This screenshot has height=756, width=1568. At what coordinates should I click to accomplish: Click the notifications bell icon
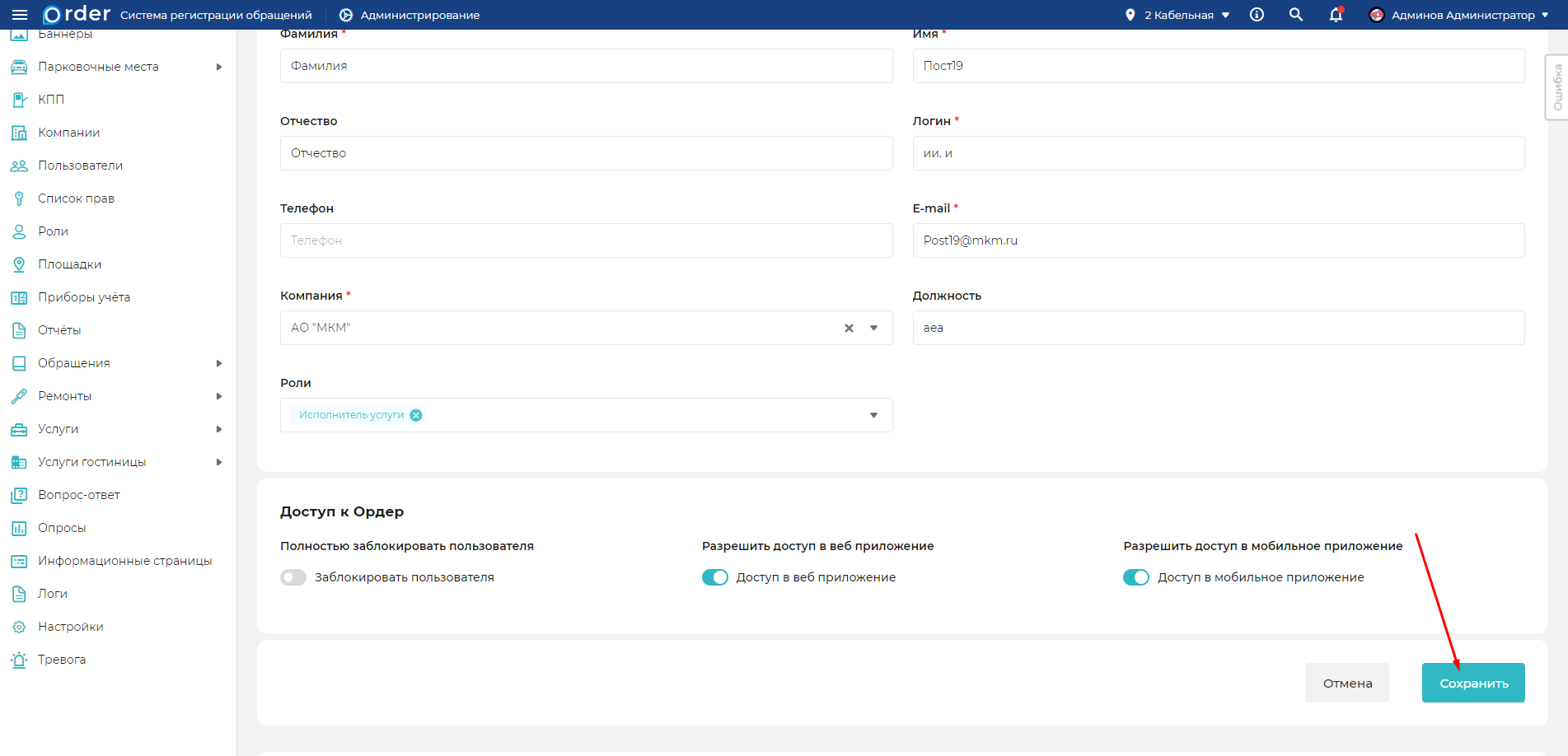point(1336,15)
